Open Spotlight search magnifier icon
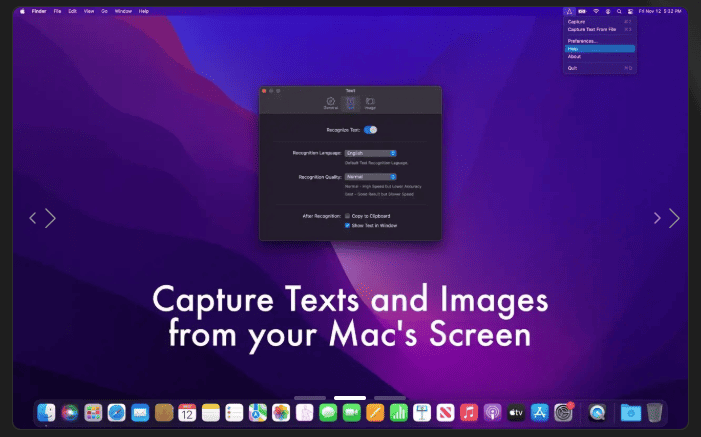 point(619,11)
